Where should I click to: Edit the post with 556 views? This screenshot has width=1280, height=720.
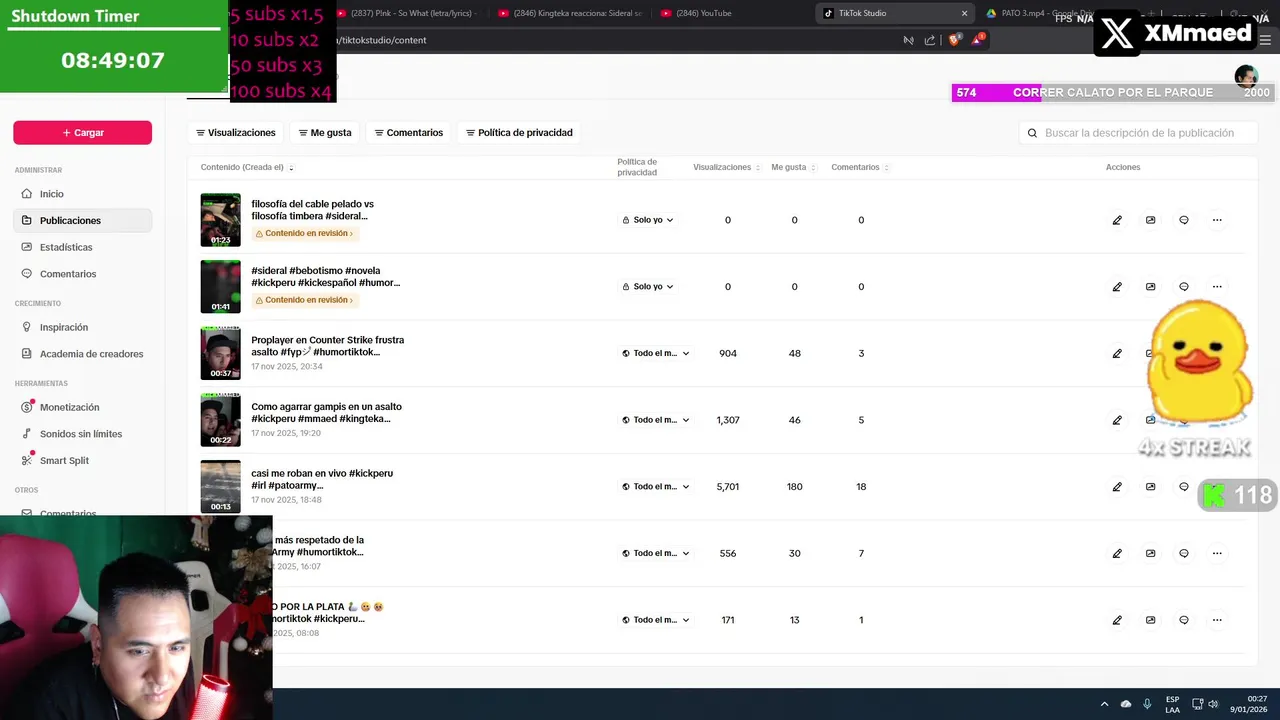coord(1117,553)
